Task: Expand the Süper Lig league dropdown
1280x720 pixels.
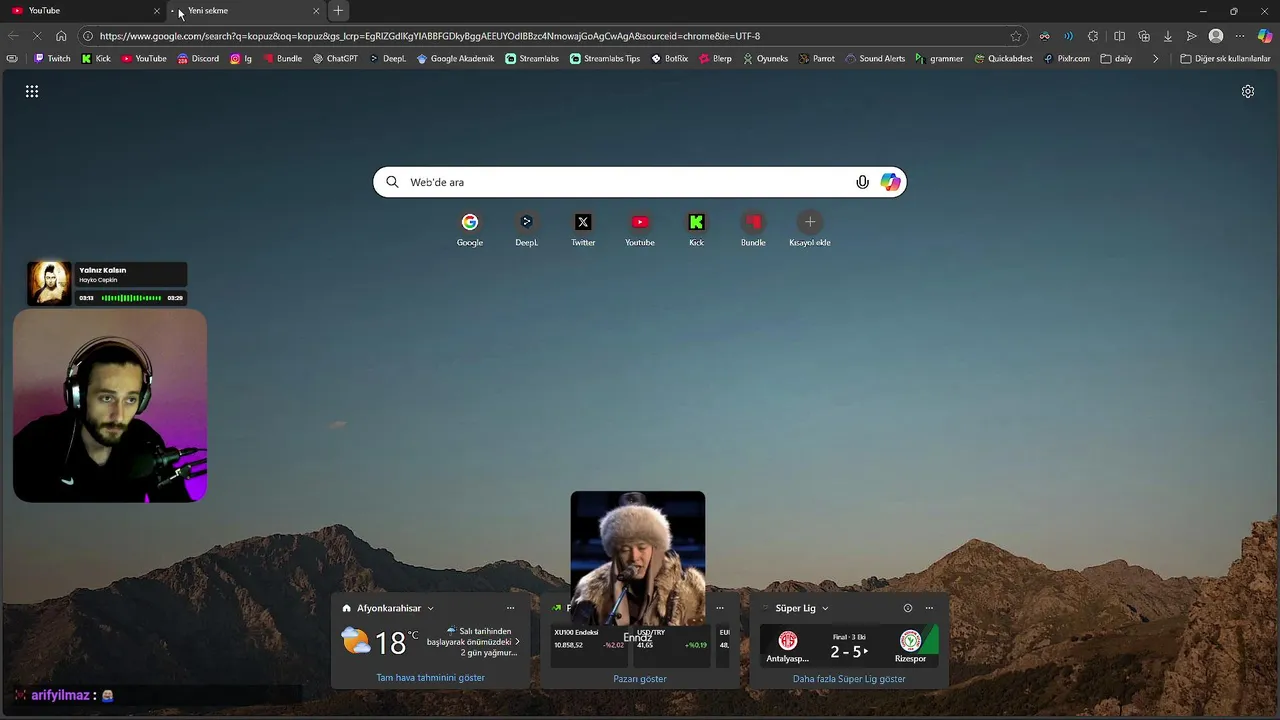Action: [x=825, y=608]
